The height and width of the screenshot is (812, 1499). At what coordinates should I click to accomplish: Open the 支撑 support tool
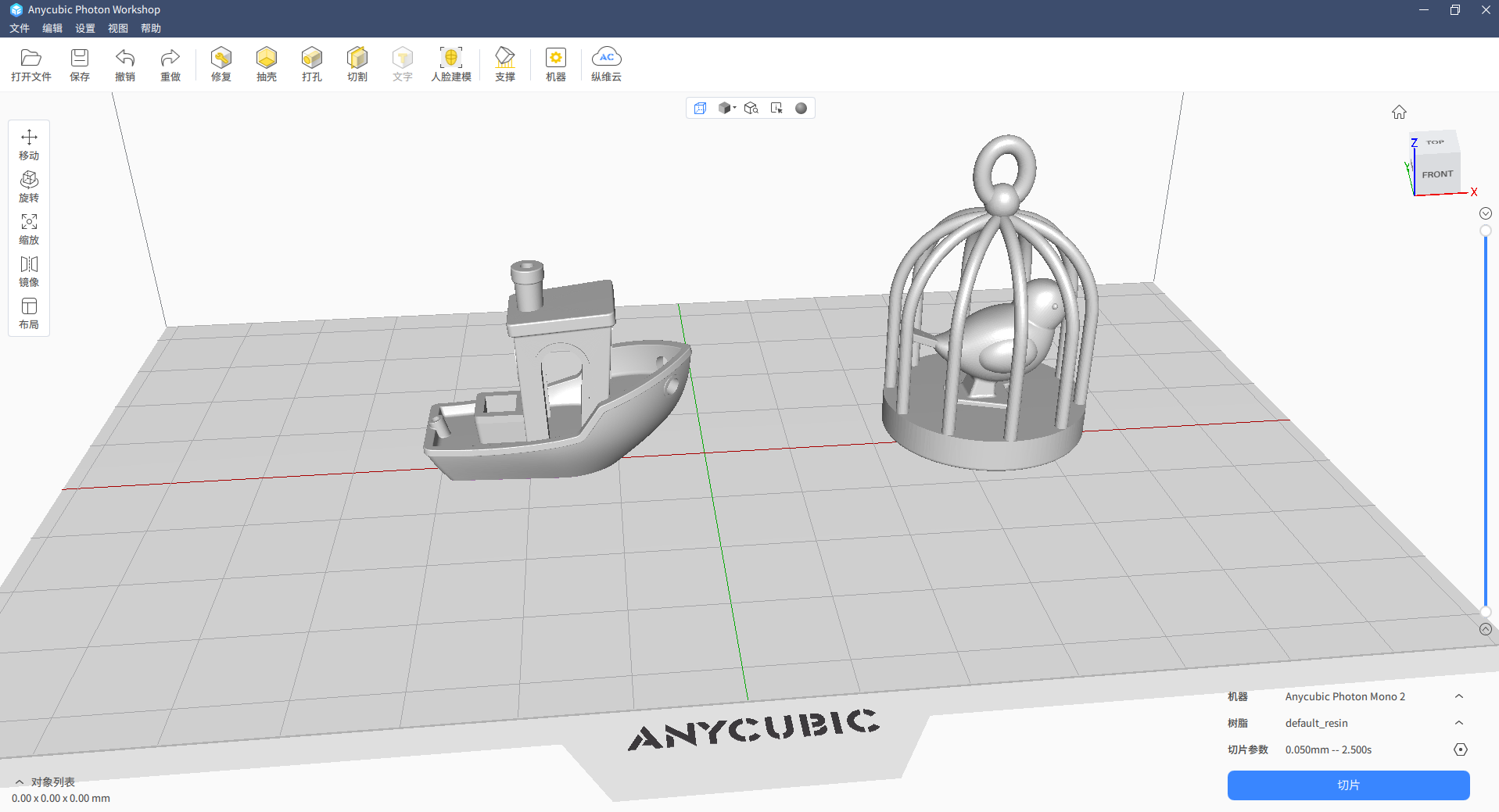505,64
